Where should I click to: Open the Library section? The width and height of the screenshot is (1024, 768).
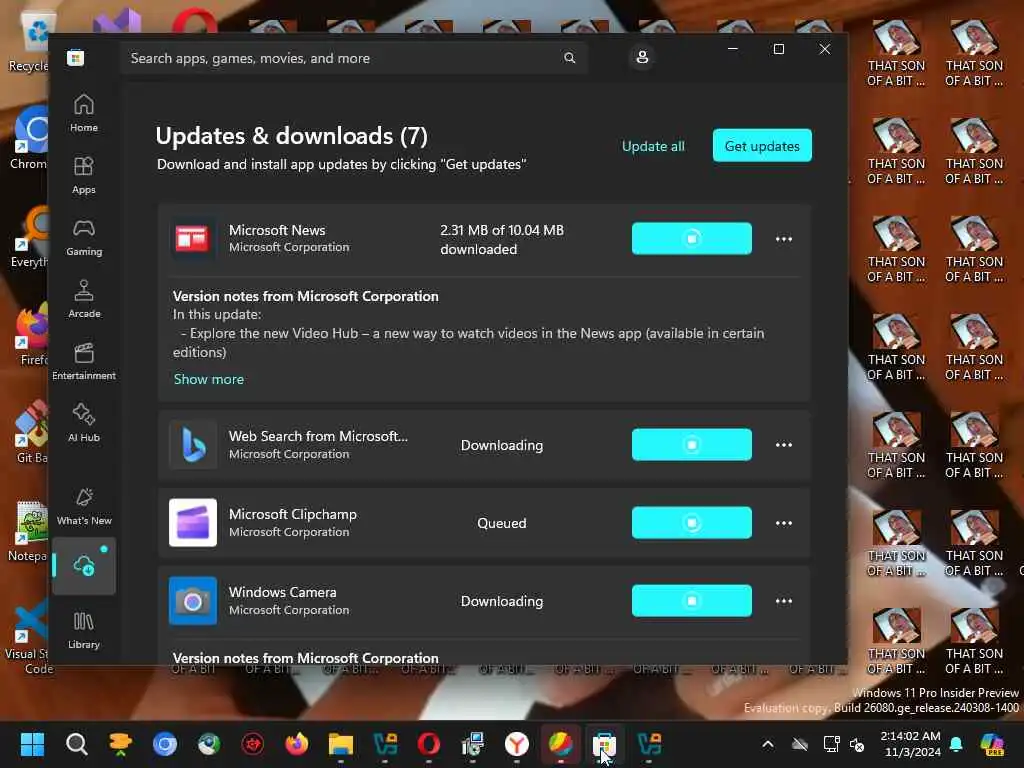tap(84, 630)
